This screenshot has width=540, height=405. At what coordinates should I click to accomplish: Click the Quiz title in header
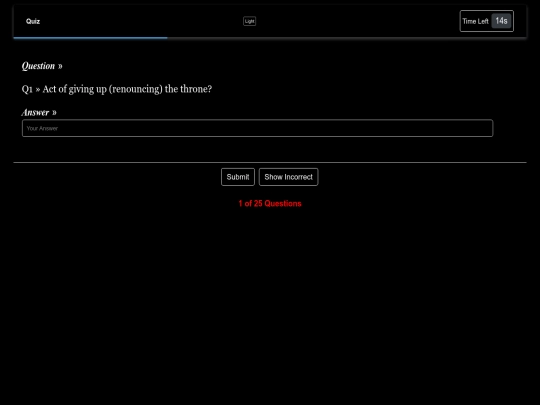[x=33, y=21]
